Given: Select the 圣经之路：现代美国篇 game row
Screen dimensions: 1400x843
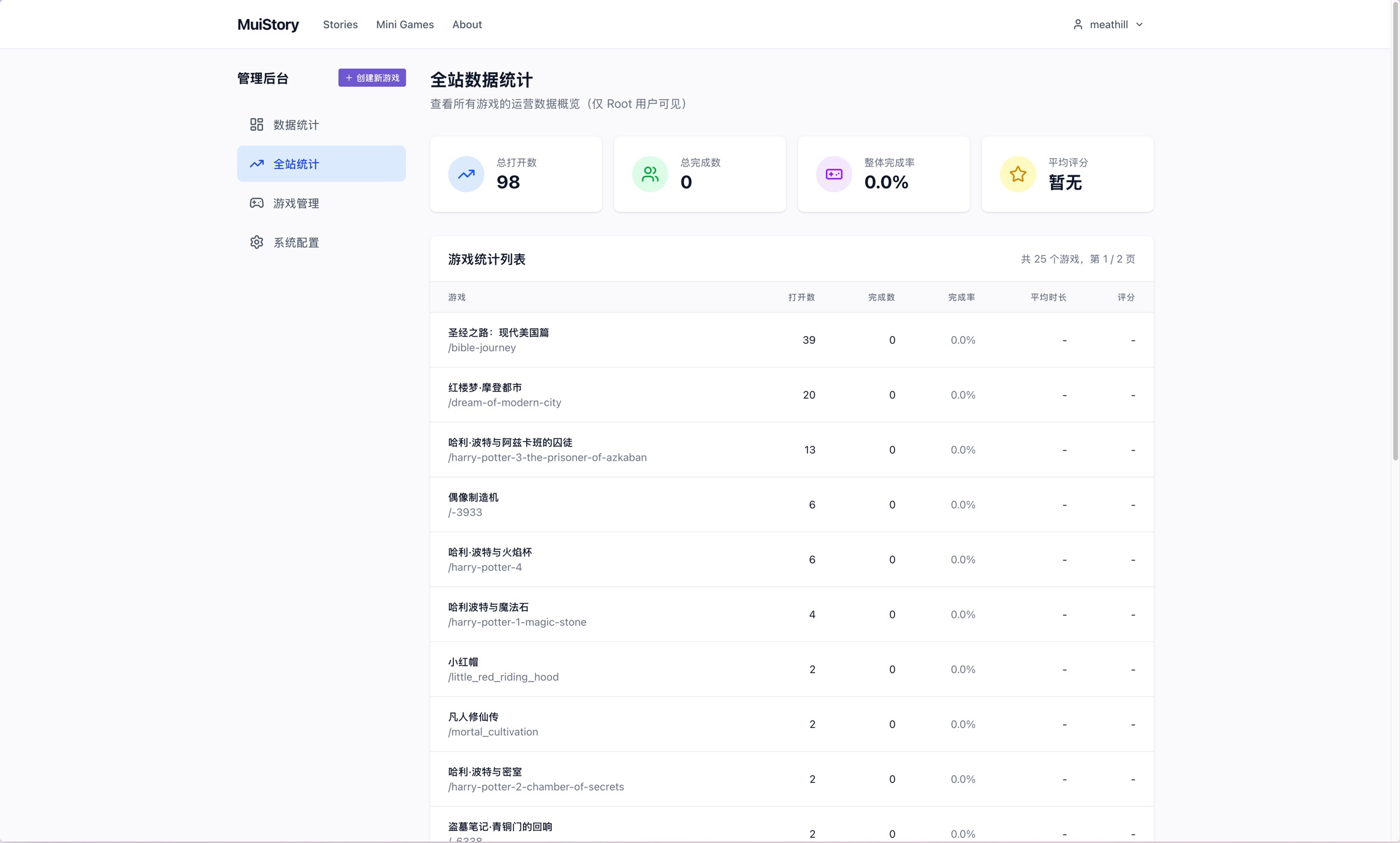Looking at the screenshot, I should [x=498, y=333].
